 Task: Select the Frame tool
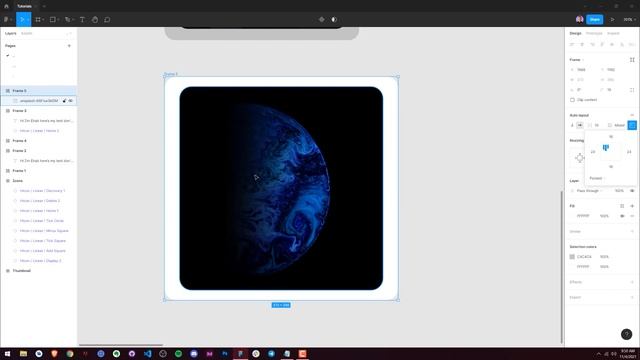38,19
